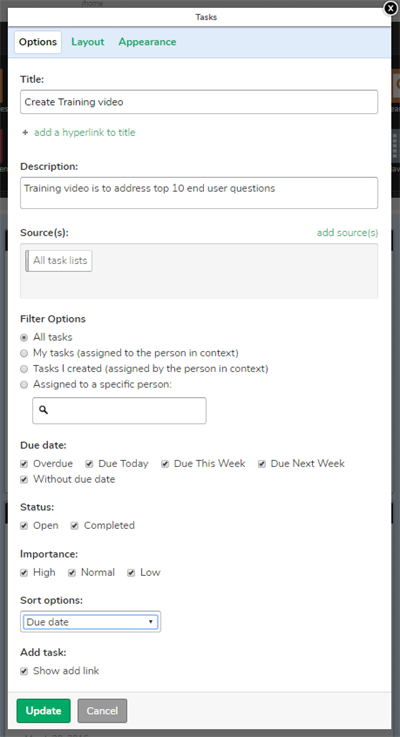This screenshot has height=737, width=400.
Task: Click the Cancel button
Action: [102, 711]
